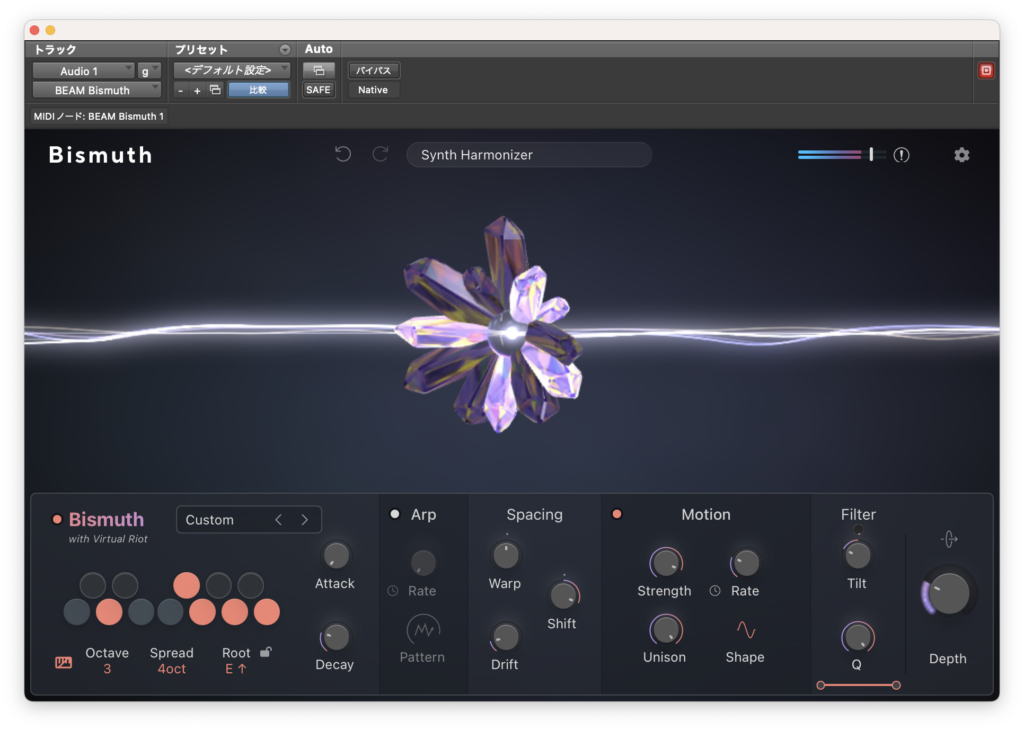
Task: Click the SAFE button
Action: pyautogui.click(x=318, y=89)
